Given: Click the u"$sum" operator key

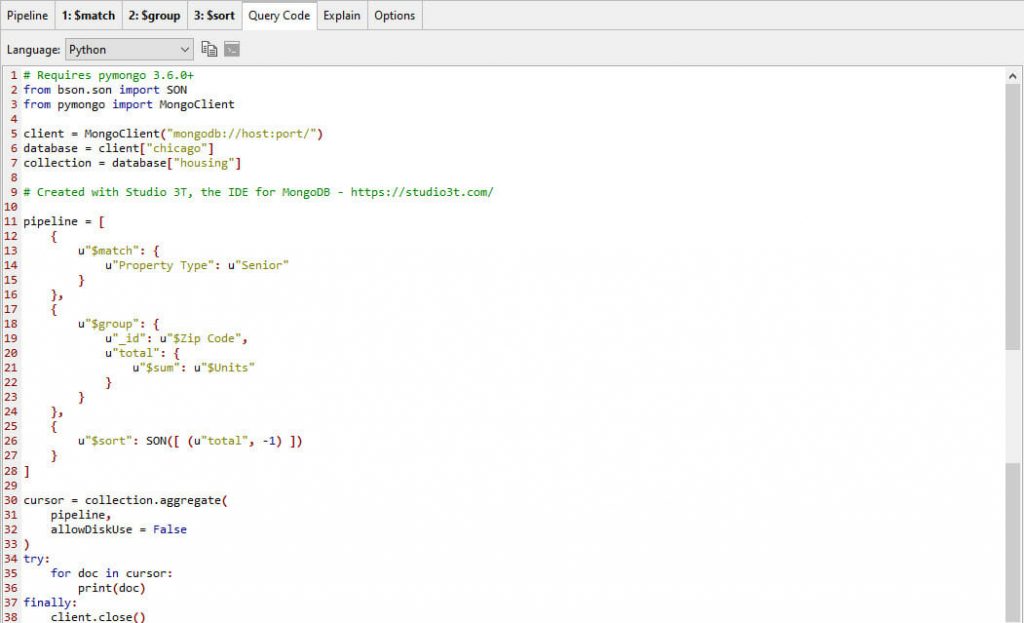Looking at the screenshot, I should (156, 368).
